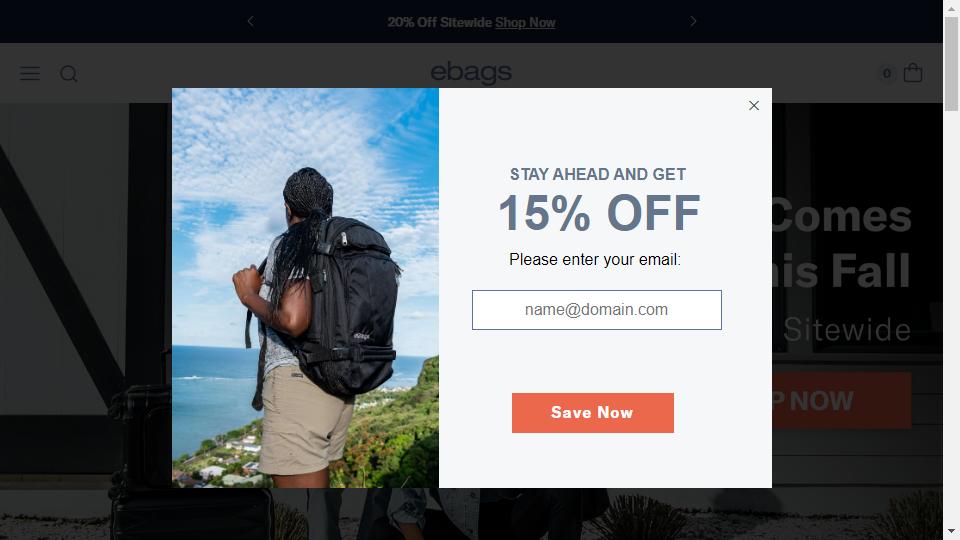Open the hamburger navigation menu
This screenshot has height=540, width=960.
click(x=30, y=73)
